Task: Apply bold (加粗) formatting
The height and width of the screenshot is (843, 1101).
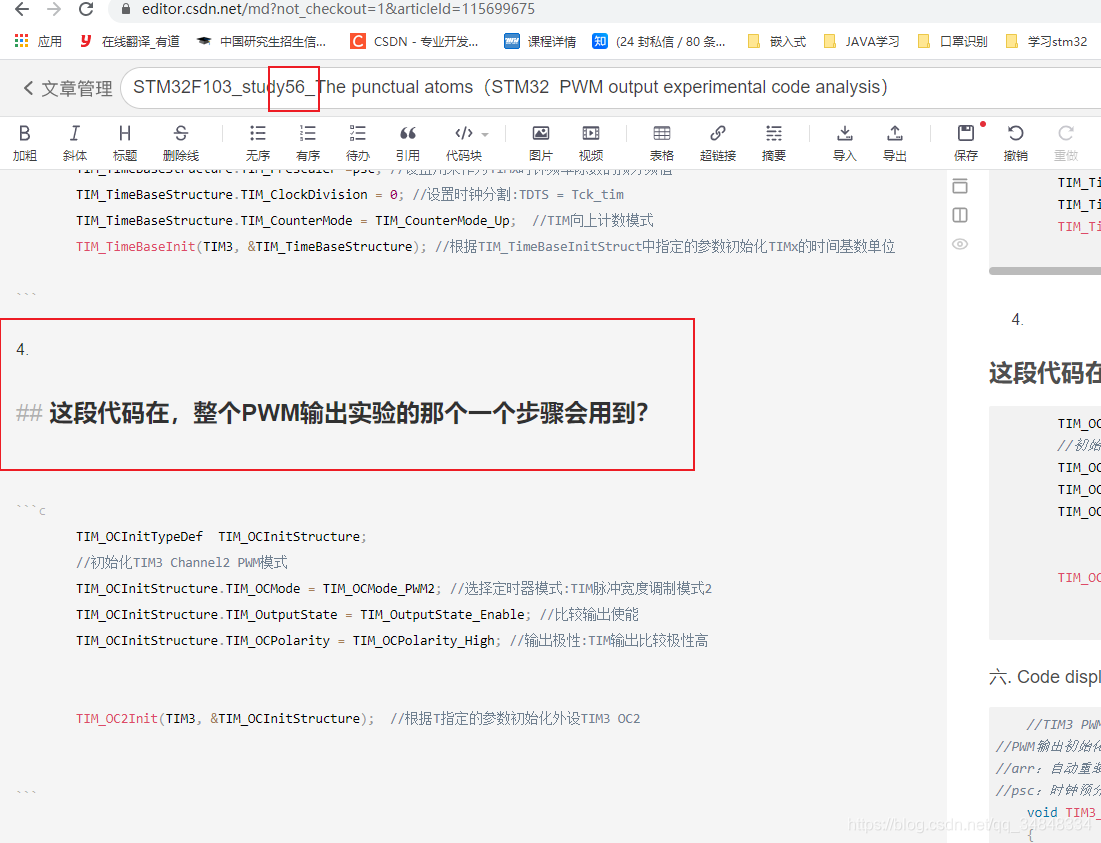Action: (25, 142)
